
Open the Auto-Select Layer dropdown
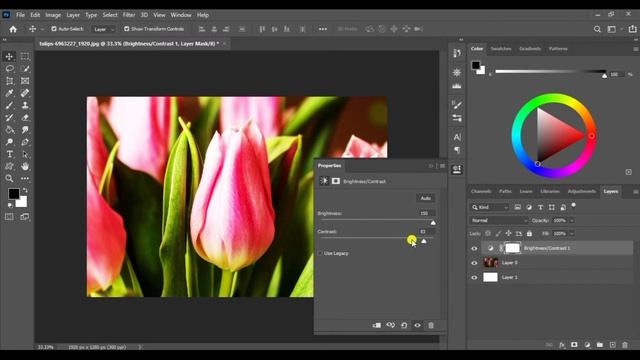[104, 29]
